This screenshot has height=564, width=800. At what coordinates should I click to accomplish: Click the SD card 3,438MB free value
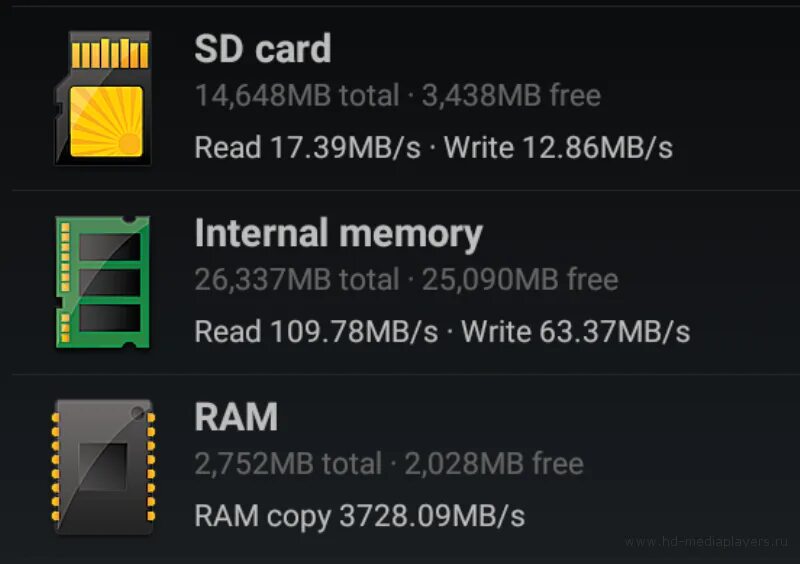coord(512,96)
